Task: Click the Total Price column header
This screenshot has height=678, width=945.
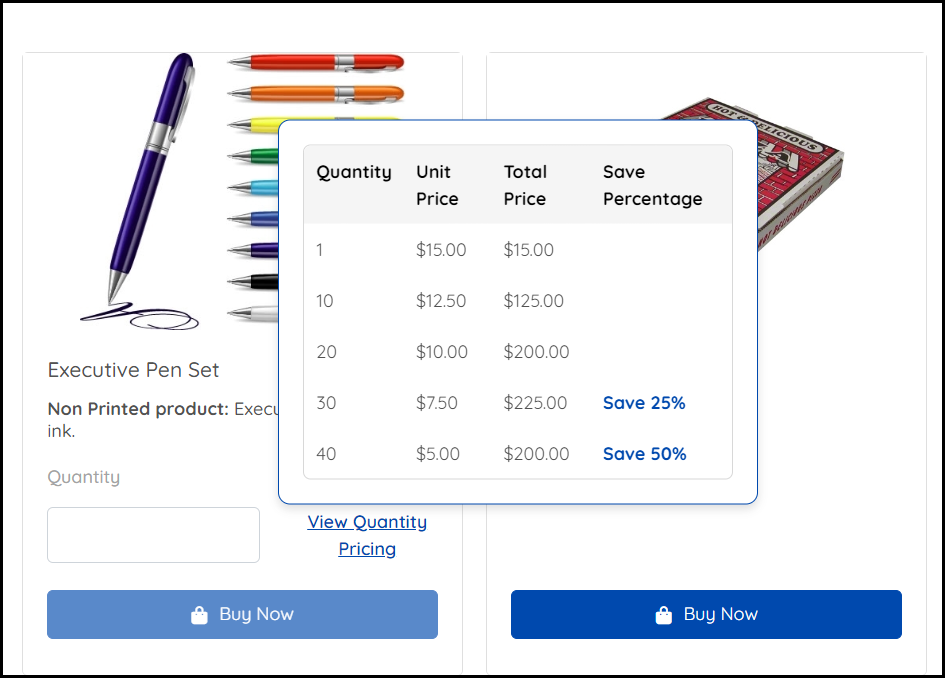Action: point(525,185)
